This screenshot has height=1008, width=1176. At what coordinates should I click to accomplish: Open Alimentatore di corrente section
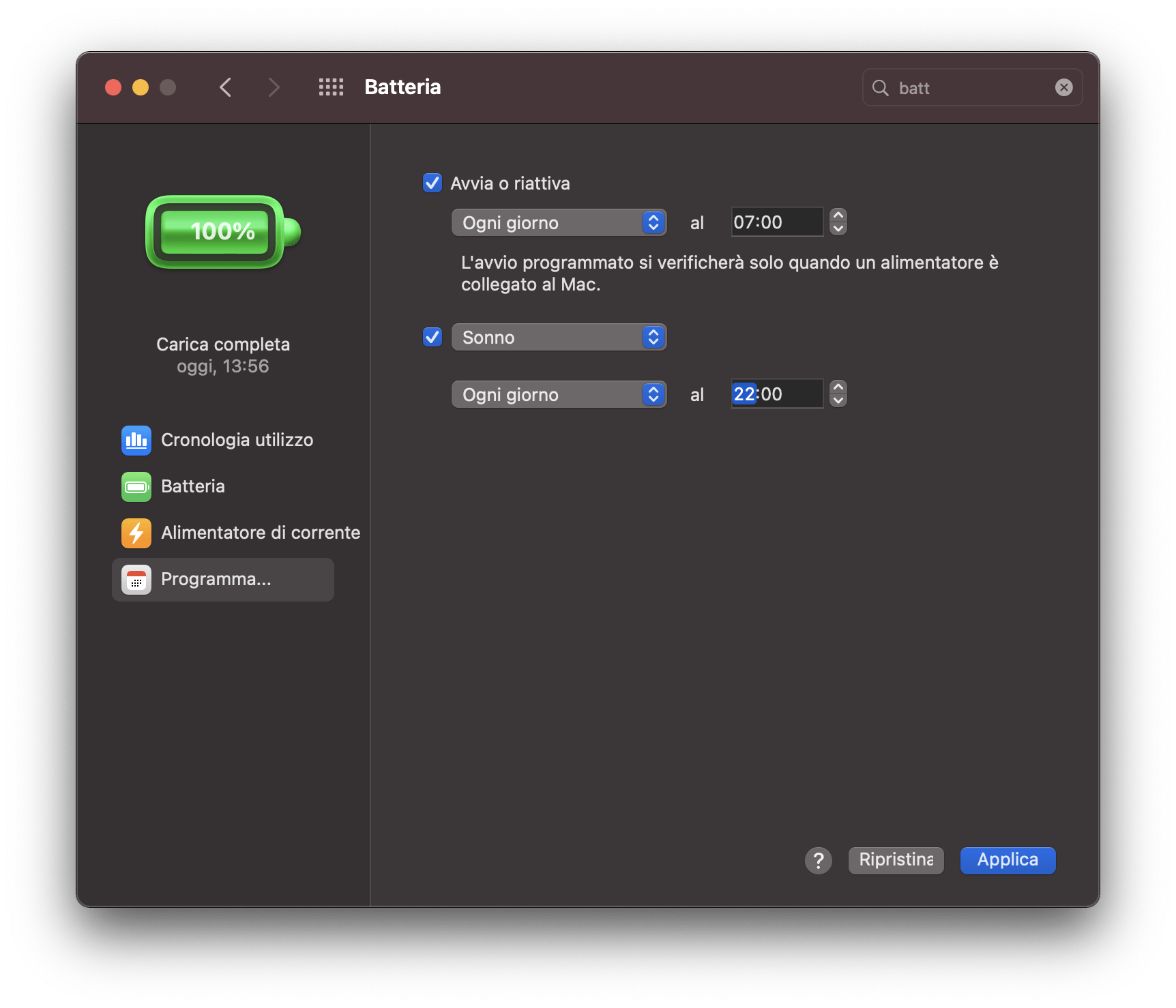tap(260, 533)
